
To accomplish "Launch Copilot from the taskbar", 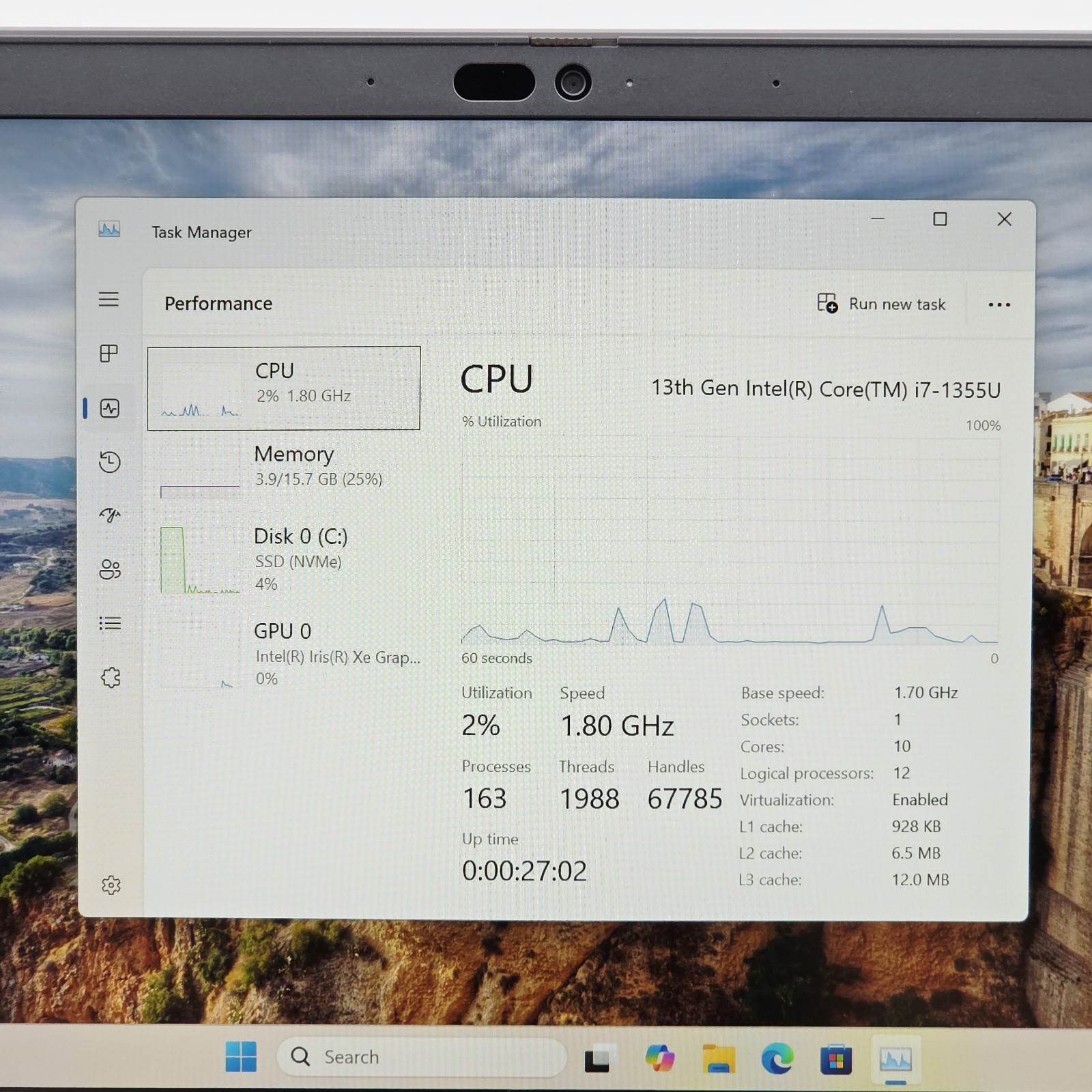I will (x=660, y=1059).
